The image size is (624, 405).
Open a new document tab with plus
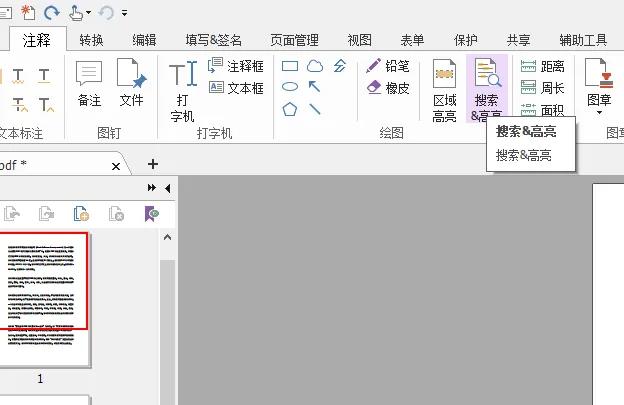click(x=153, y=164)
